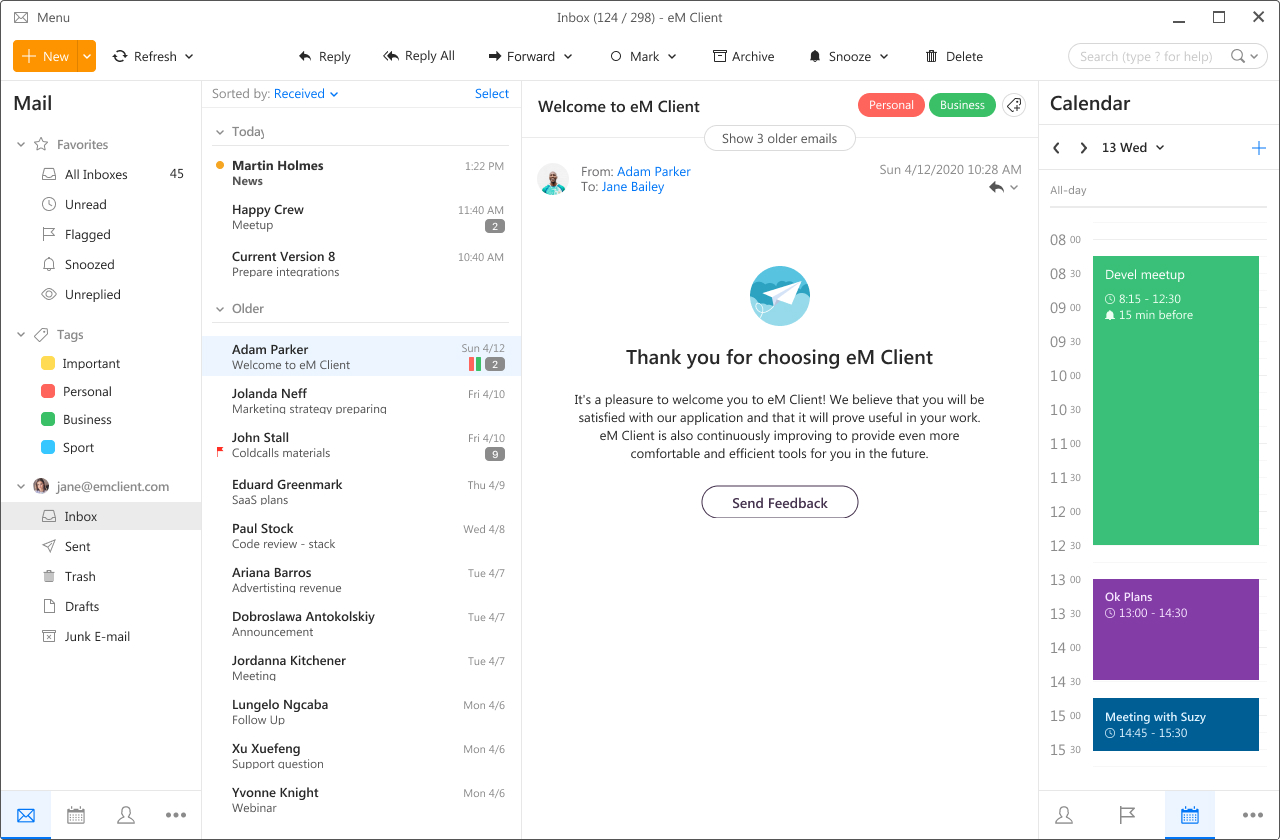Image resolution: width=1280 pixels, height=840 pixels.
Task: Click the Refresh toolbar icon
Action: click(x=120, y=56)
